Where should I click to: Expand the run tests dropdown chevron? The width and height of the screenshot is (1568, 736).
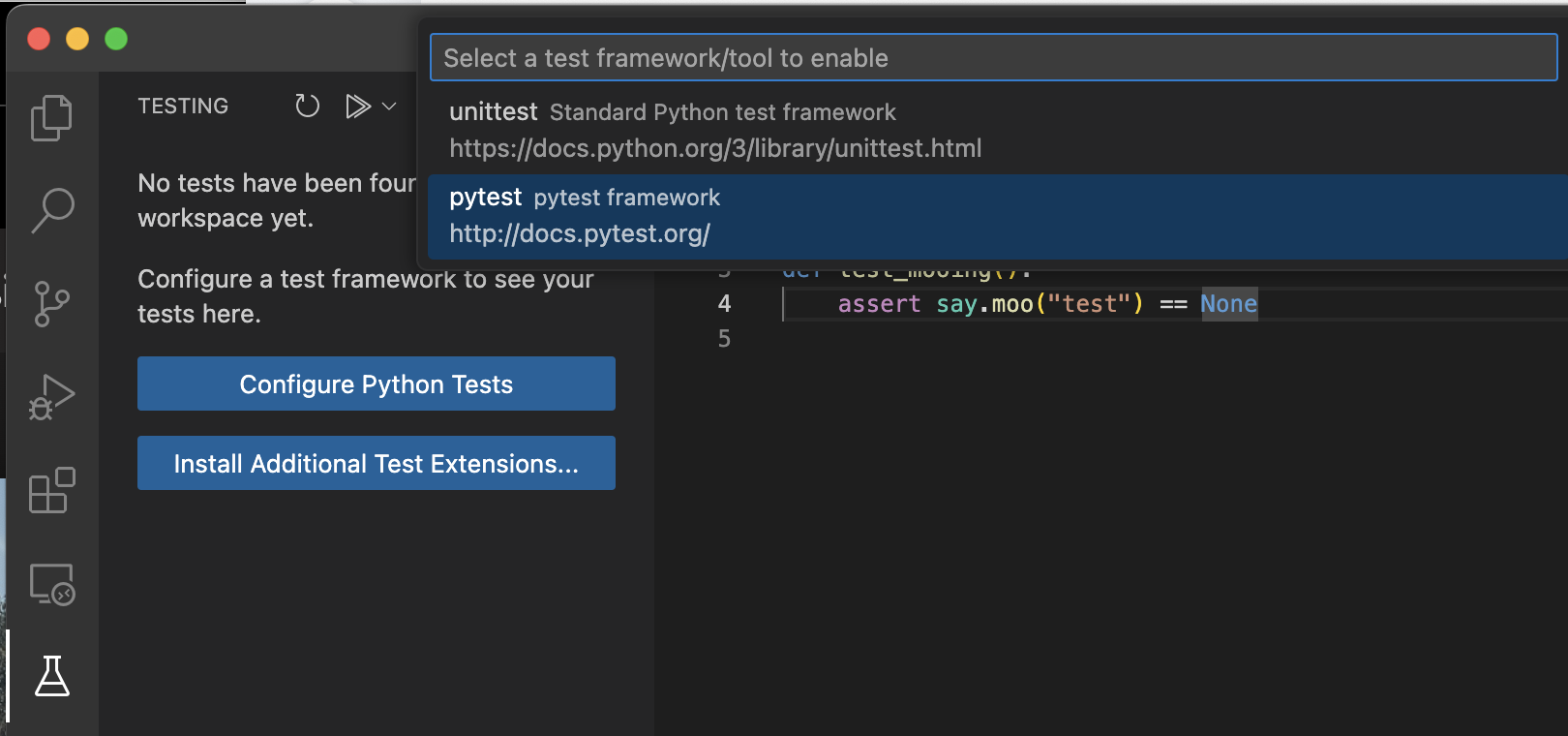pyautogui.click(x=389, y=106)
